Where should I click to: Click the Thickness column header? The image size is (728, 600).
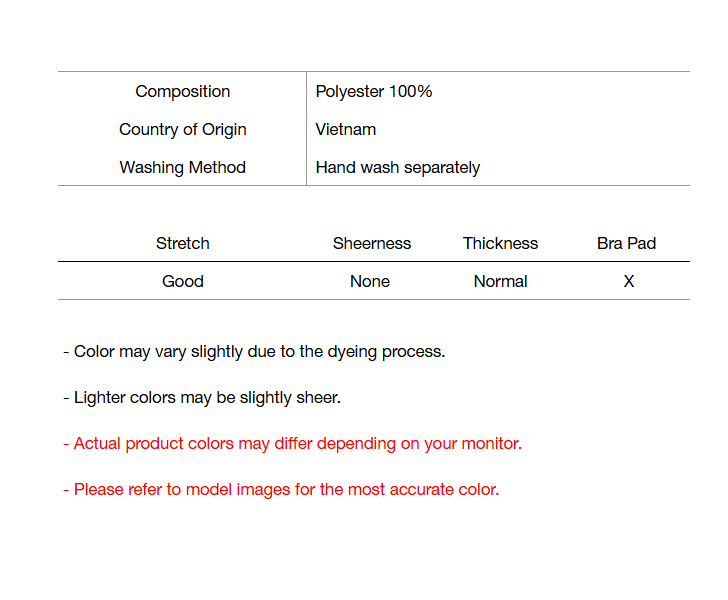[500, 243]
